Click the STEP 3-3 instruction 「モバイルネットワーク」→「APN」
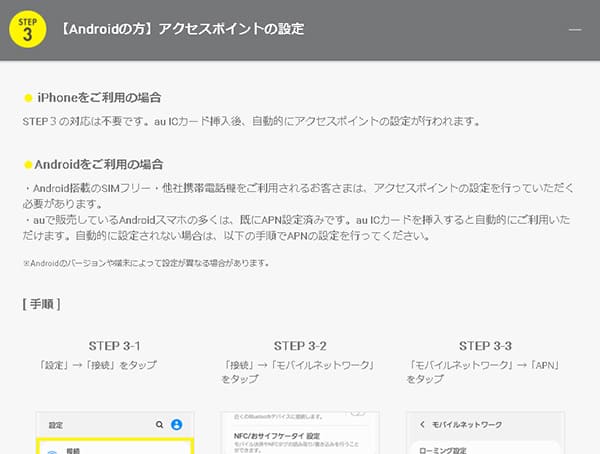Screen dimensions: 600x454 [484, 372]
